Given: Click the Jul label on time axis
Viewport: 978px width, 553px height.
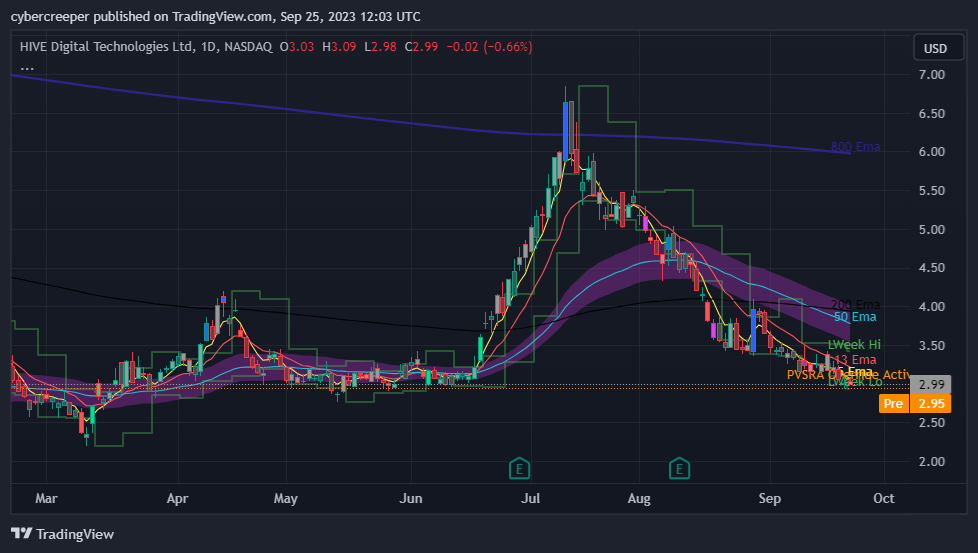Looking at the screenshot, I should point(533,497).
